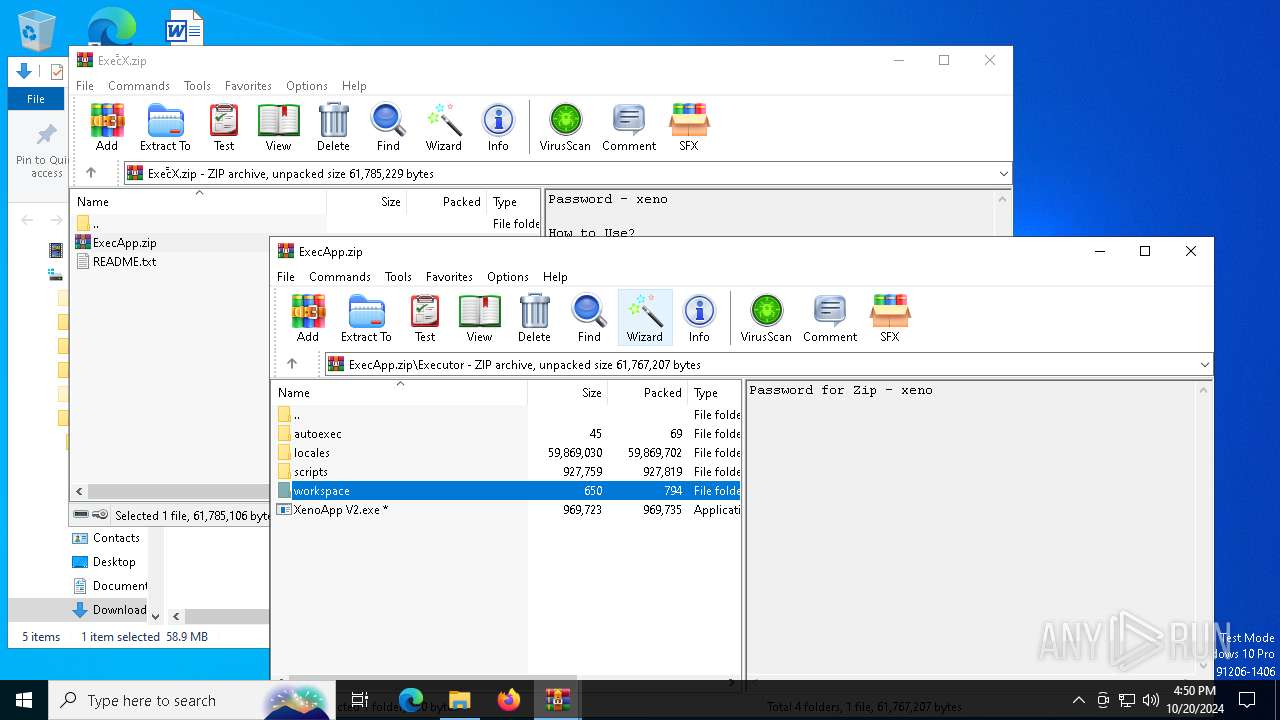Click Add icon in ExecX.zip window
1280x720 pixels.
[x=107, y=128]
